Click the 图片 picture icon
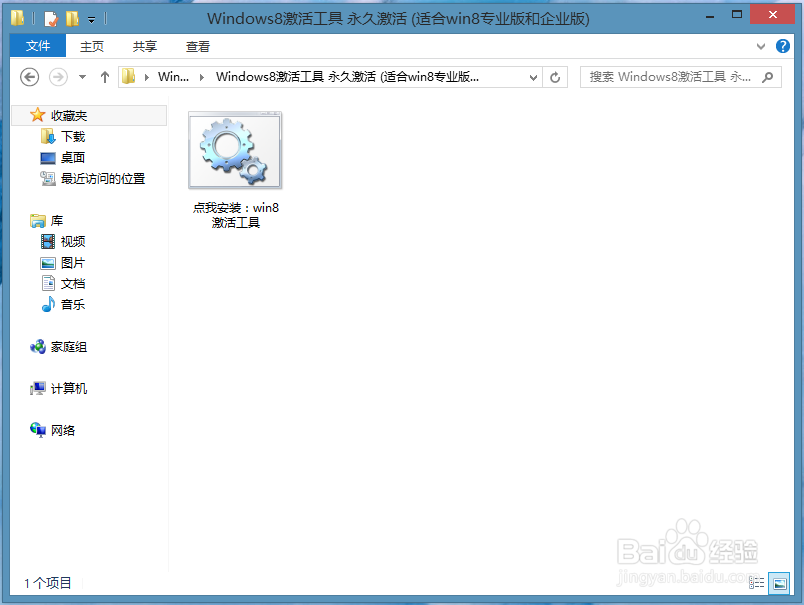Image resolution: width=804 pixels, height=605 pixels. click(x=48, y=263)
